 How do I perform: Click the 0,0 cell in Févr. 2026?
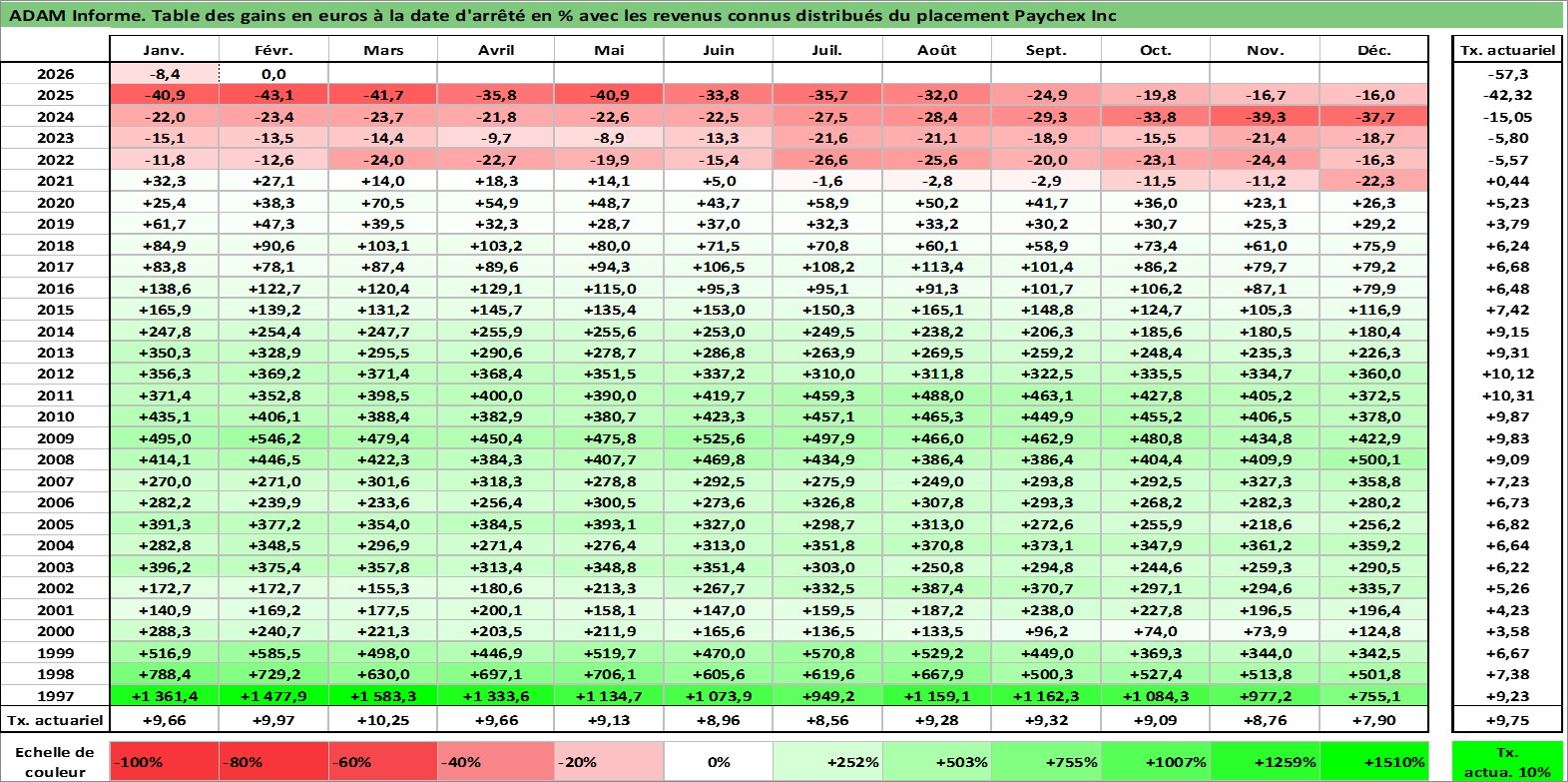click(273, 74)
